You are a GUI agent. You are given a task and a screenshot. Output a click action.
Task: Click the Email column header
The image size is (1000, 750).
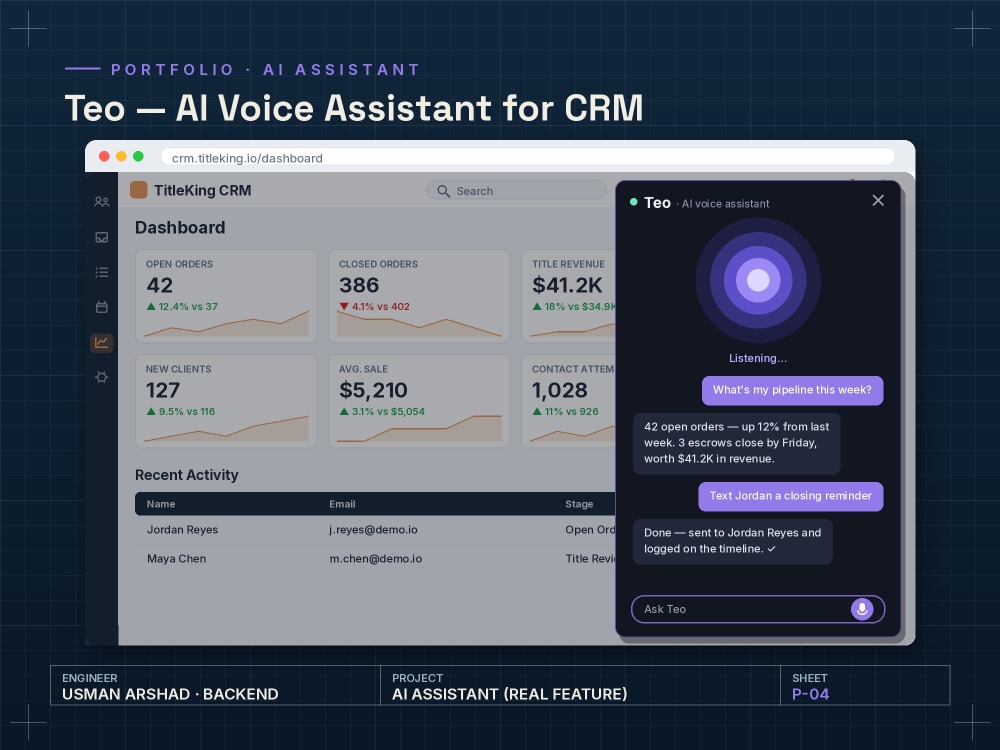(342, 504)
